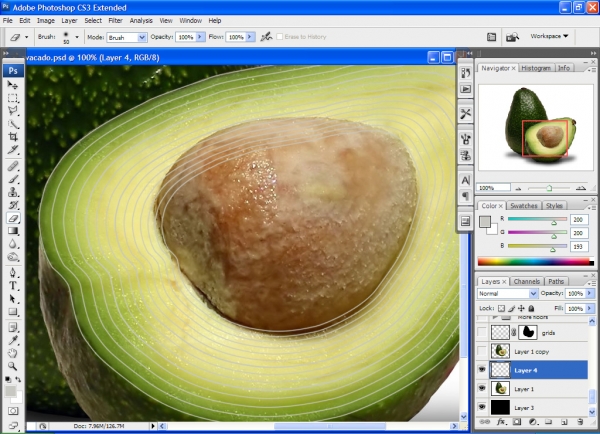
Task: Open the Filter menu
Action: [x=115, y=21]
